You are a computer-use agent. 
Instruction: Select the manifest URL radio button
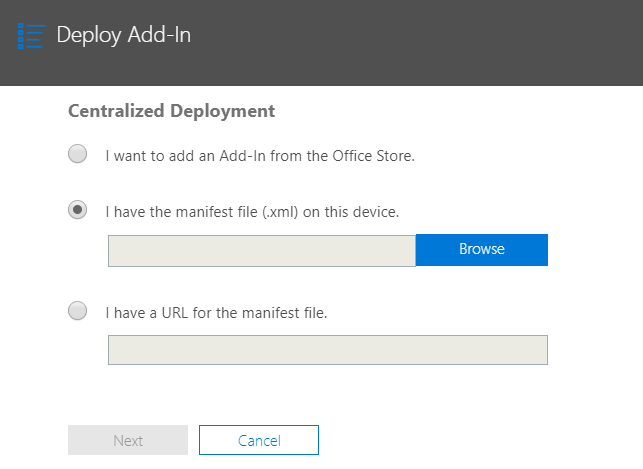77,311
